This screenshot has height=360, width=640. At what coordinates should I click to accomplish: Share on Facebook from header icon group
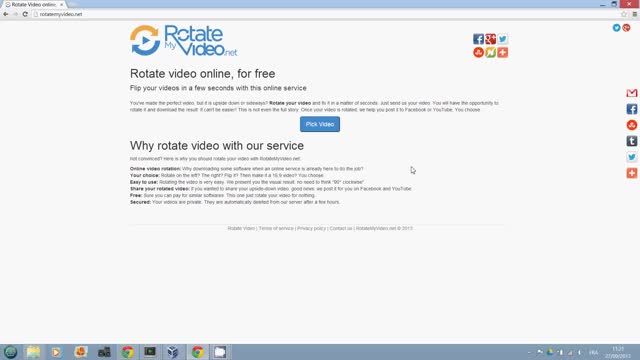pyautogui.click(x=478, y=39)
